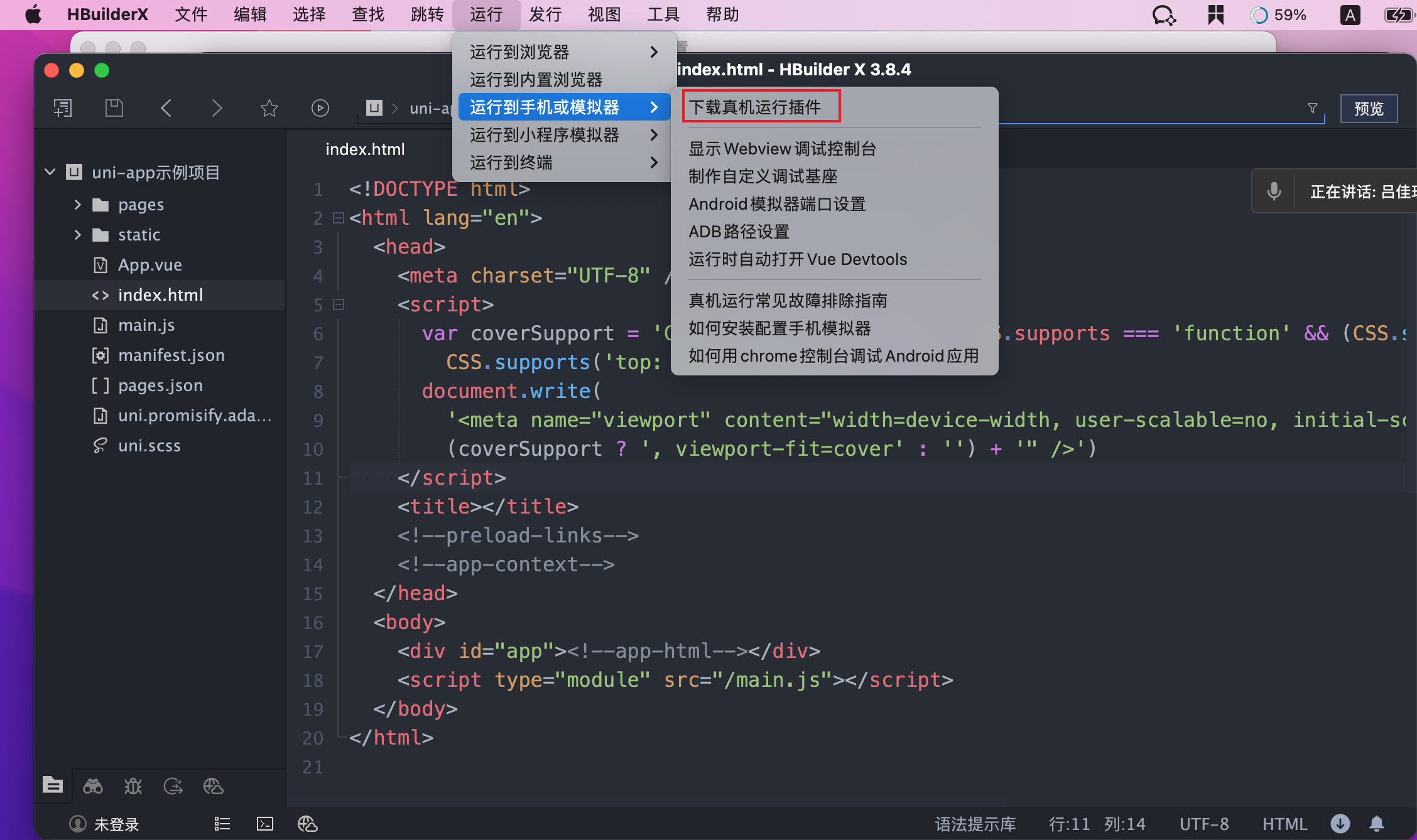Expand the pages folder
This screenshot has width=1417, height=840.
[78, 205]
